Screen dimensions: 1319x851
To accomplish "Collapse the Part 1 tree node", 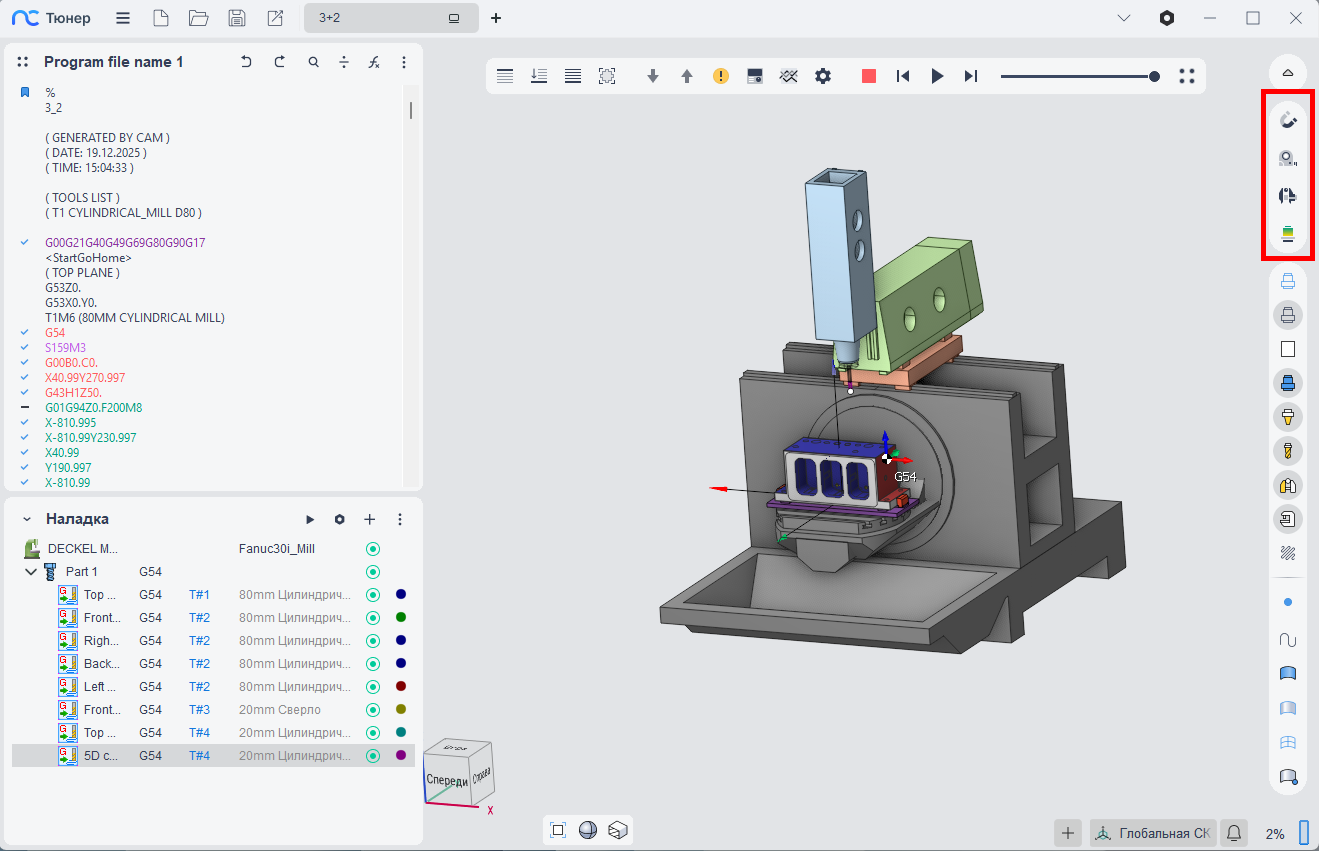I will click(x=31, y=572).
